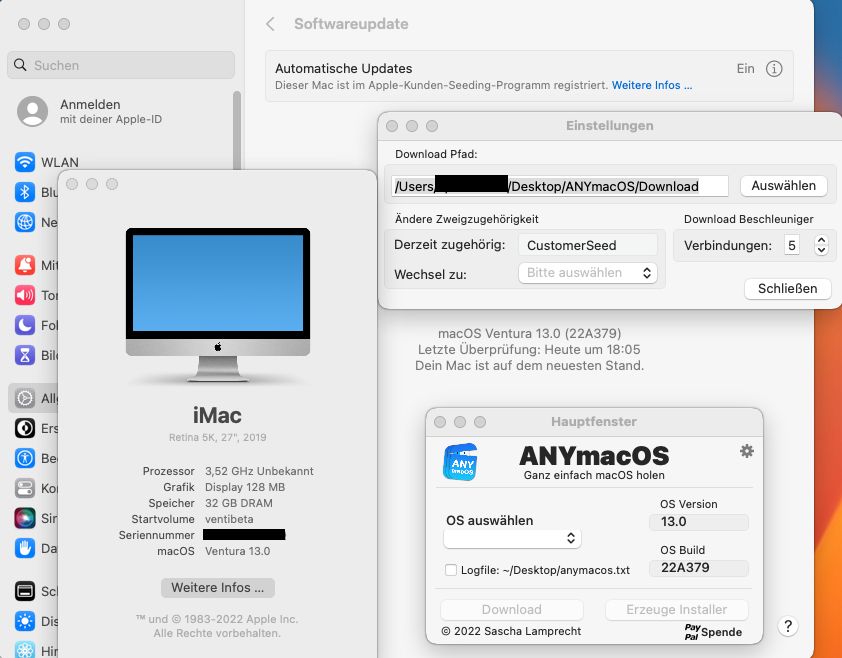The height and width of the screenshot is (658, 842).
Task: Click Anmelden mit deiner Apple-ID
Action: (x=111, y=111)
